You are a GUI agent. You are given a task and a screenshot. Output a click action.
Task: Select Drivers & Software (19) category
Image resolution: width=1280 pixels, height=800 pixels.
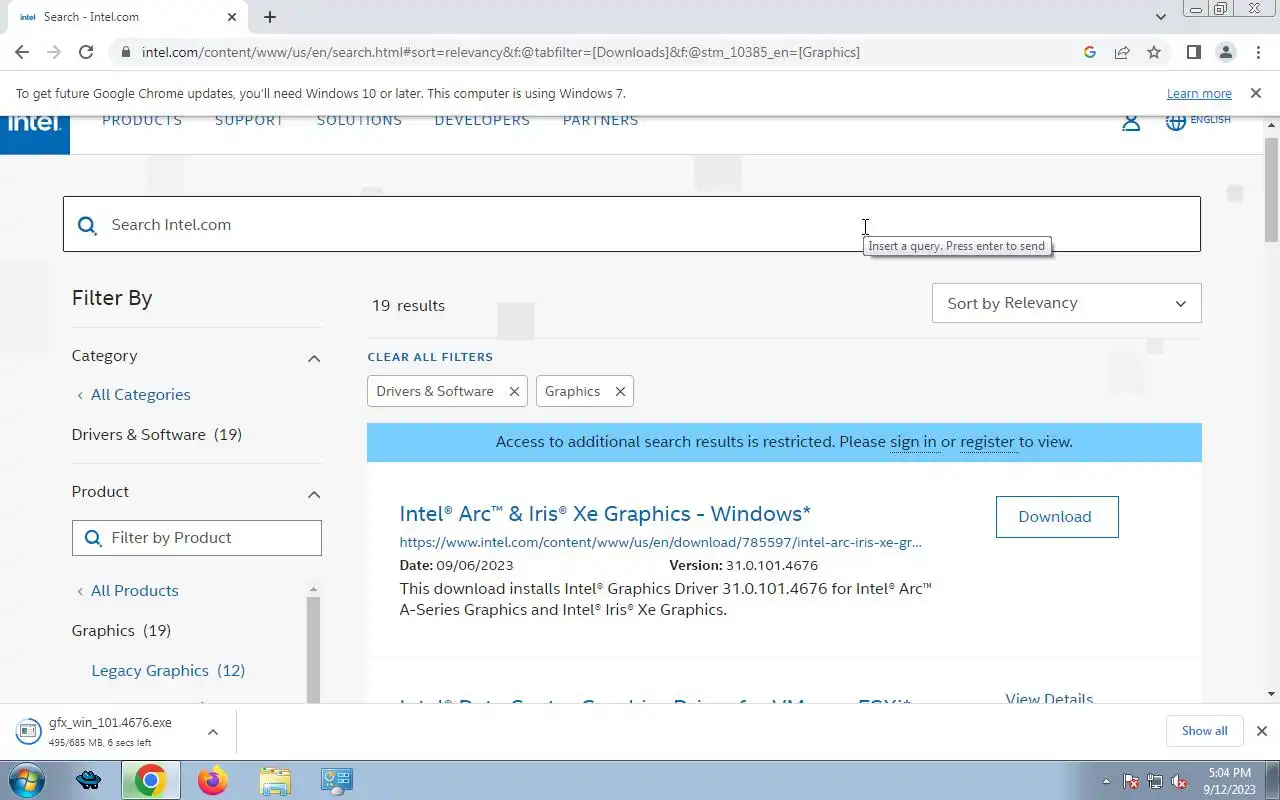(x=156, y=435)
